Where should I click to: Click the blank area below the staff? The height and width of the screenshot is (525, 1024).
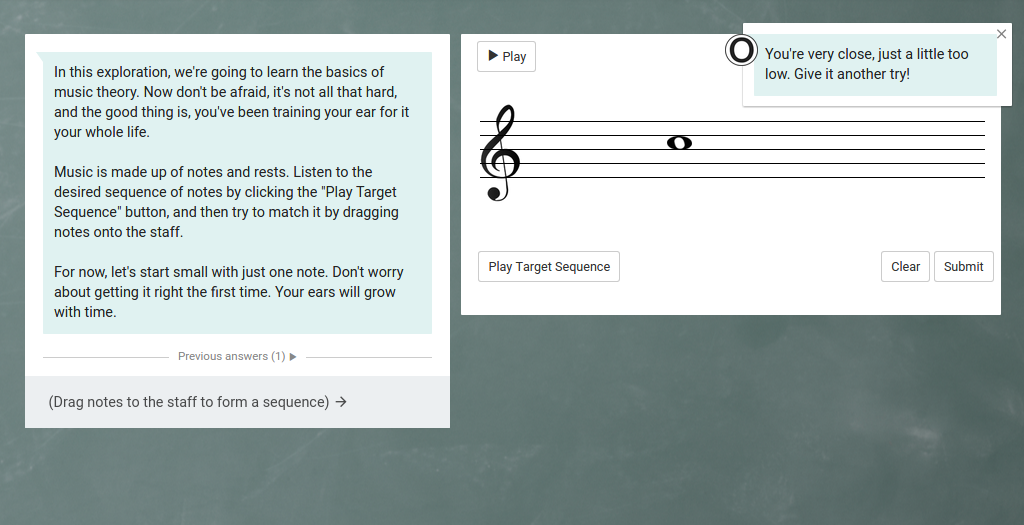click(730, 220)
